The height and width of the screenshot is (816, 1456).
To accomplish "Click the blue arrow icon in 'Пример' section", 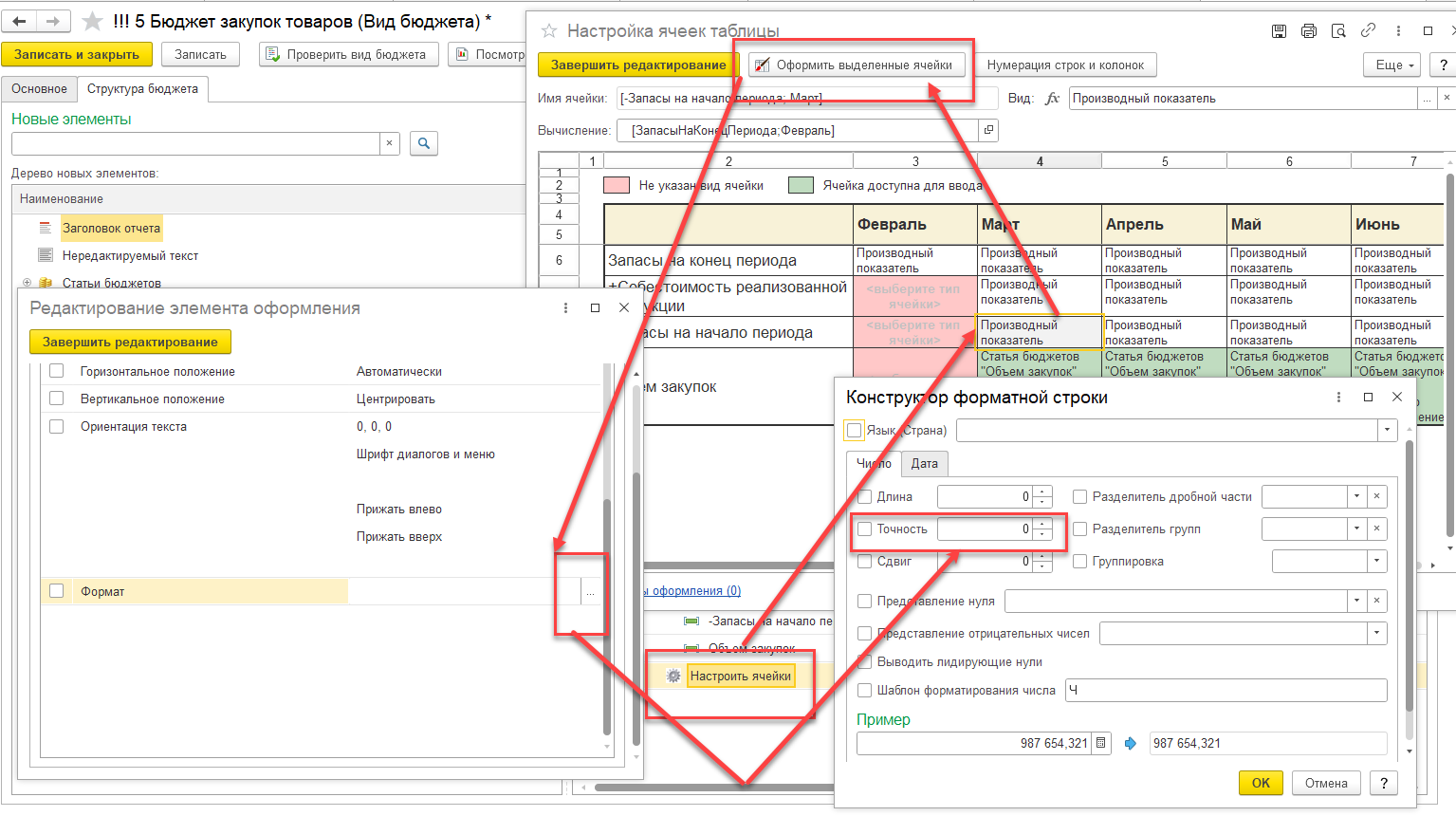I will [x=1131, y=743].
